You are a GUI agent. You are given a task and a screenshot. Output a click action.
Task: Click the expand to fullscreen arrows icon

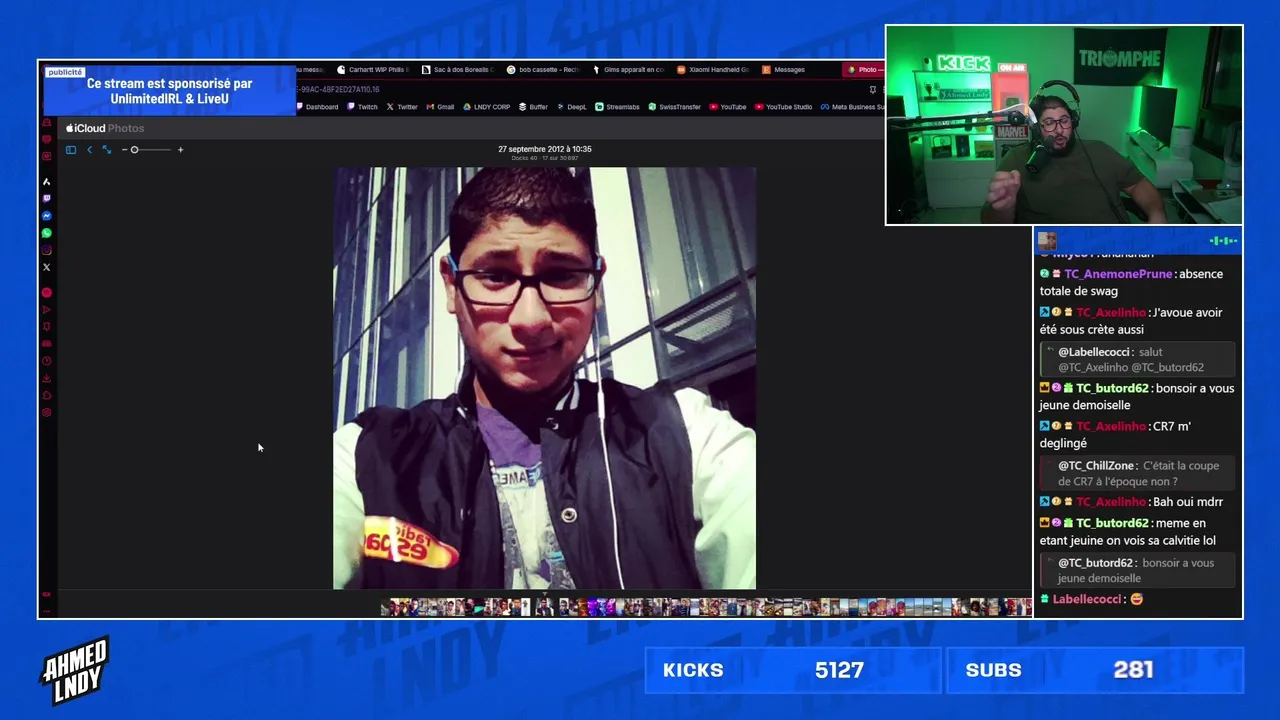[107, 150]
